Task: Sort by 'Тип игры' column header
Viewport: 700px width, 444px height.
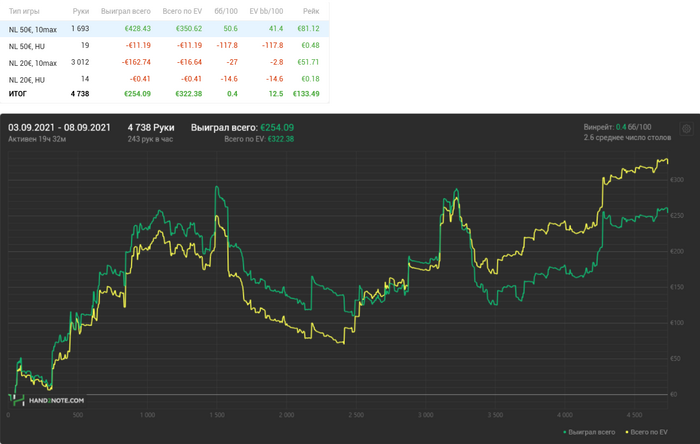Action: [24, 11]
